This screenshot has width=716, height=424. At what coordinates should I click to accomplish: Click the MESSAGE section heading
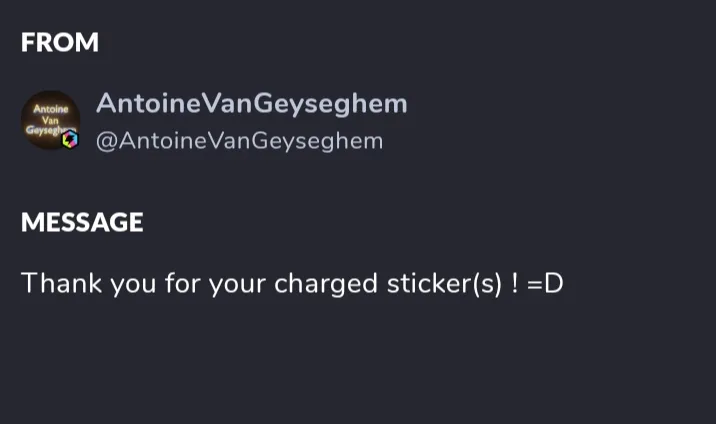(x=82, y=222)
